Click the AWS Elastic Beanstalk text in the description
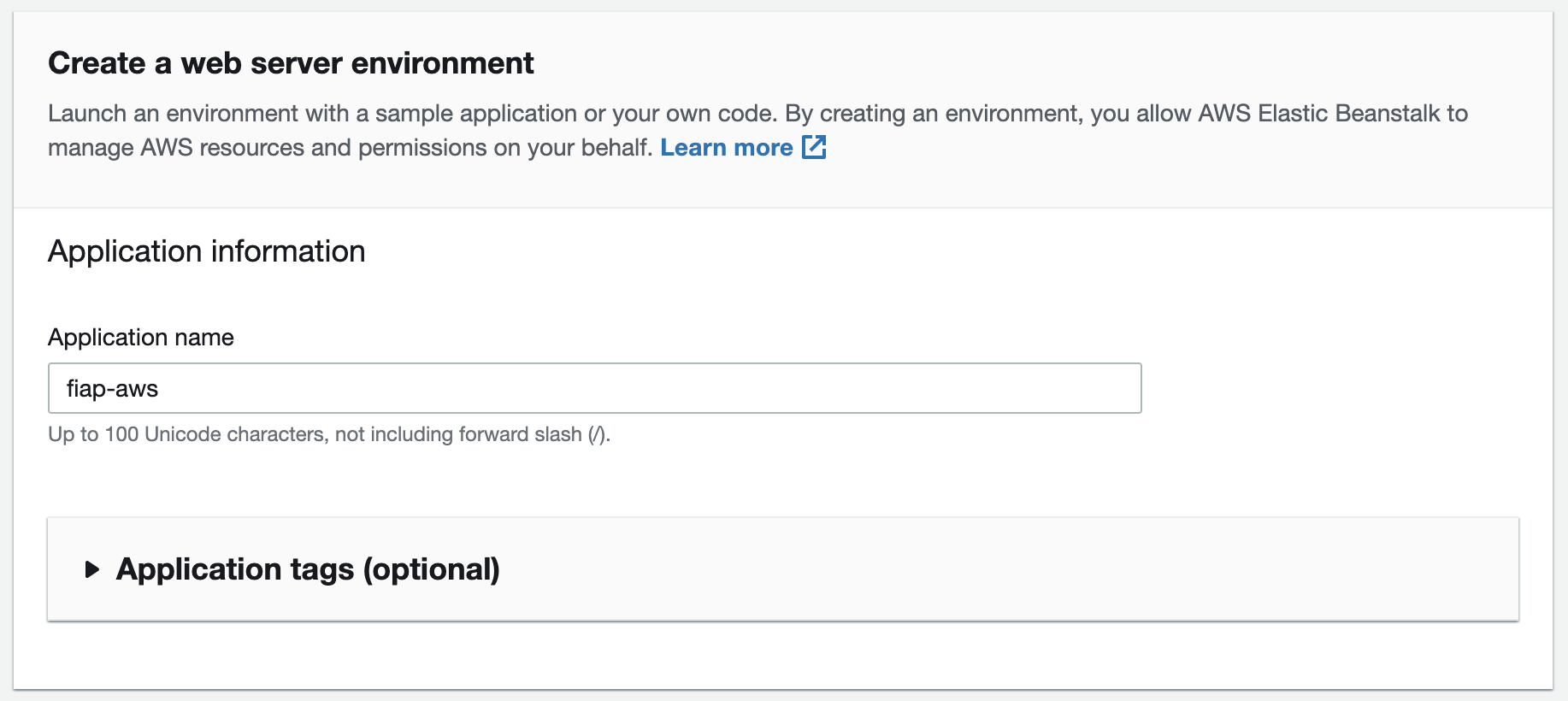The width and height of the screenshot is (1568, 701). [x=1319, y=114]
